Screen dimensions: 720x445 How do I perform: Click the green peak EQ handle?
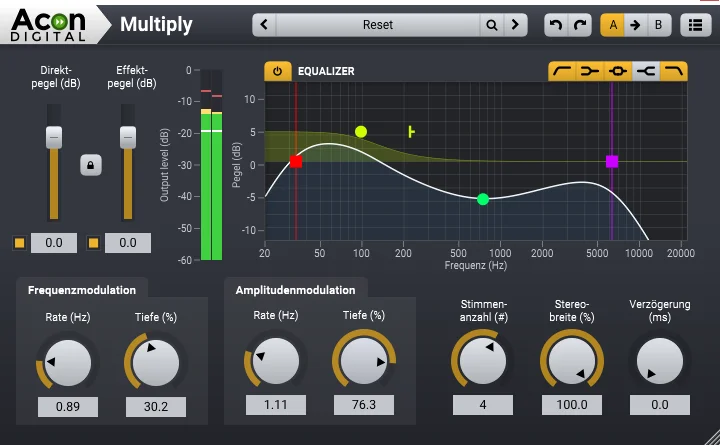tap(483, 199)
